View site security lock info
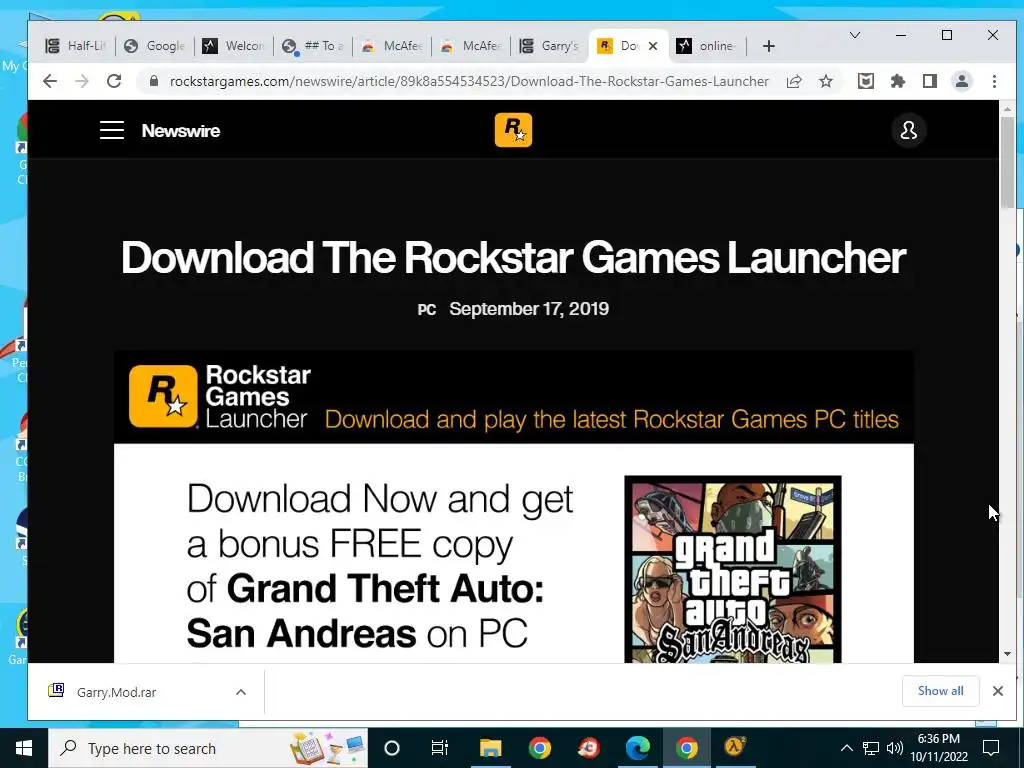Viewport: 1024px width, 768px height. click(x=153, y=81)
